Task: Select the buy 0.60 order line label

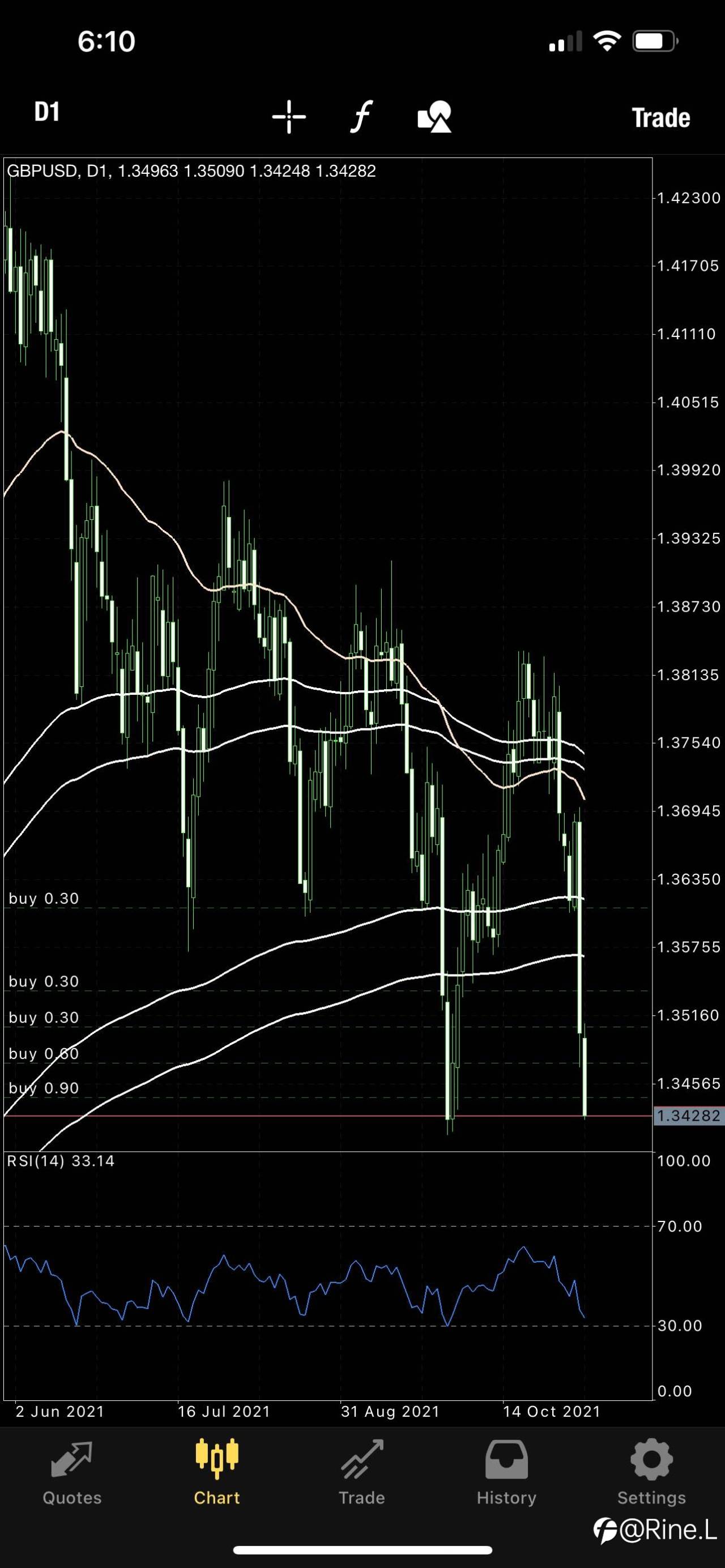Action: (x=44, y=1054)
